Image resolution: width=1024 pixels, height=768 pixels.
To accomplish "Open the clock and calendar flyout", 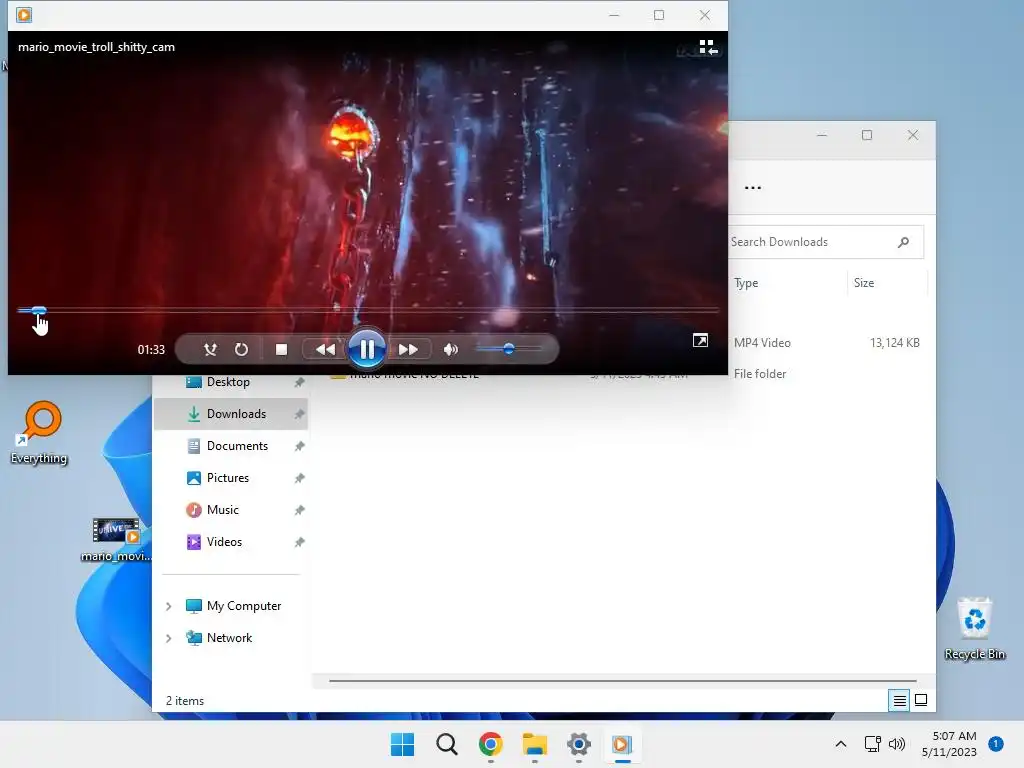I will pyautogui.click(x=950, y=744).
